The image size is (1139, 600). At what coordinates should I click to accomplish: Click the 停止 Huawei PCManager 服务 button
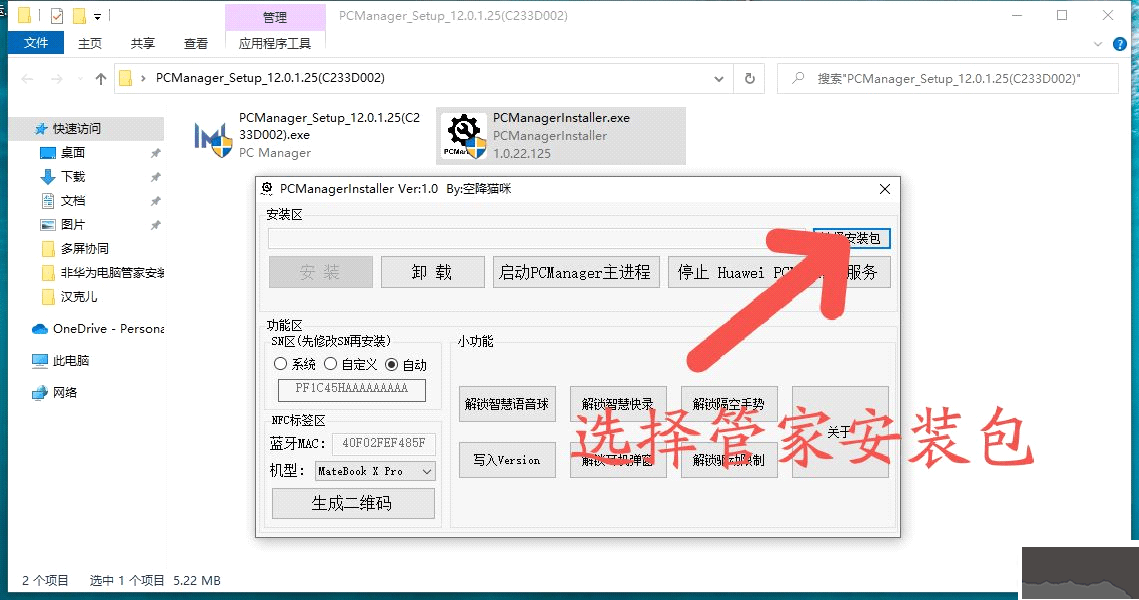779,272
